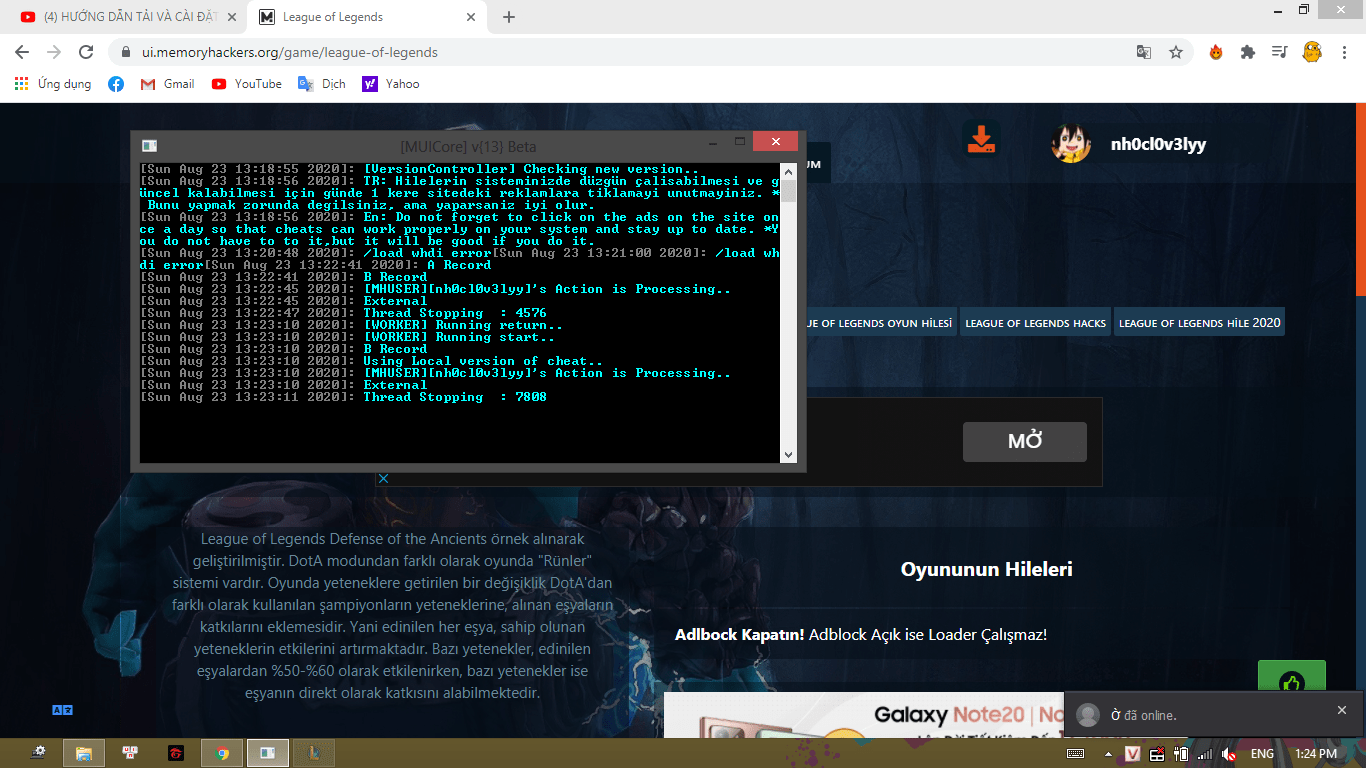Click the MUICore v(13) Beta title bar
This screenshot has height=768, width=1366.
pyautogui.click(x=467, y=146)
